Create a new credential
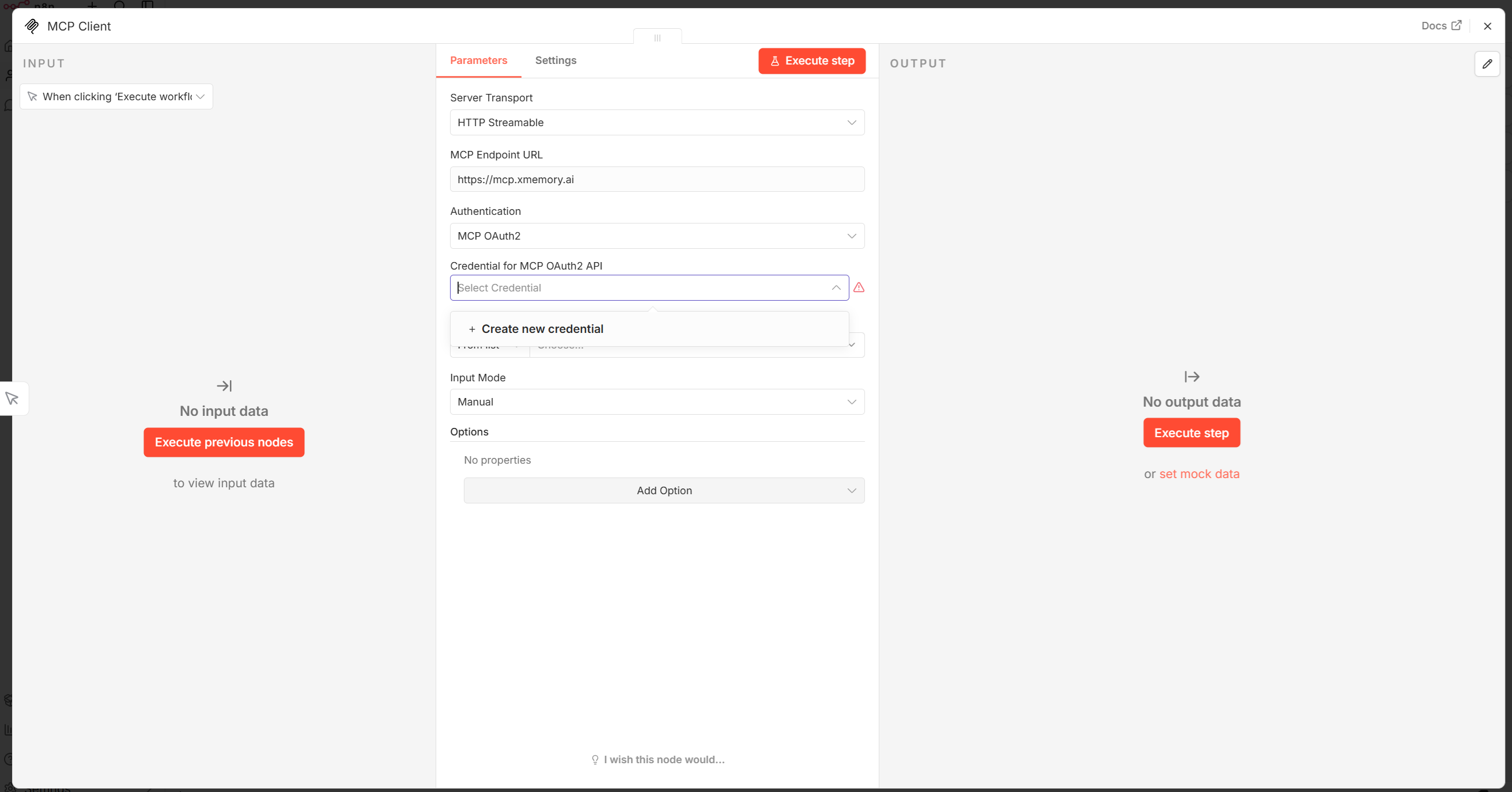This screenshot has width=1512, height=792. pos(542,328)
